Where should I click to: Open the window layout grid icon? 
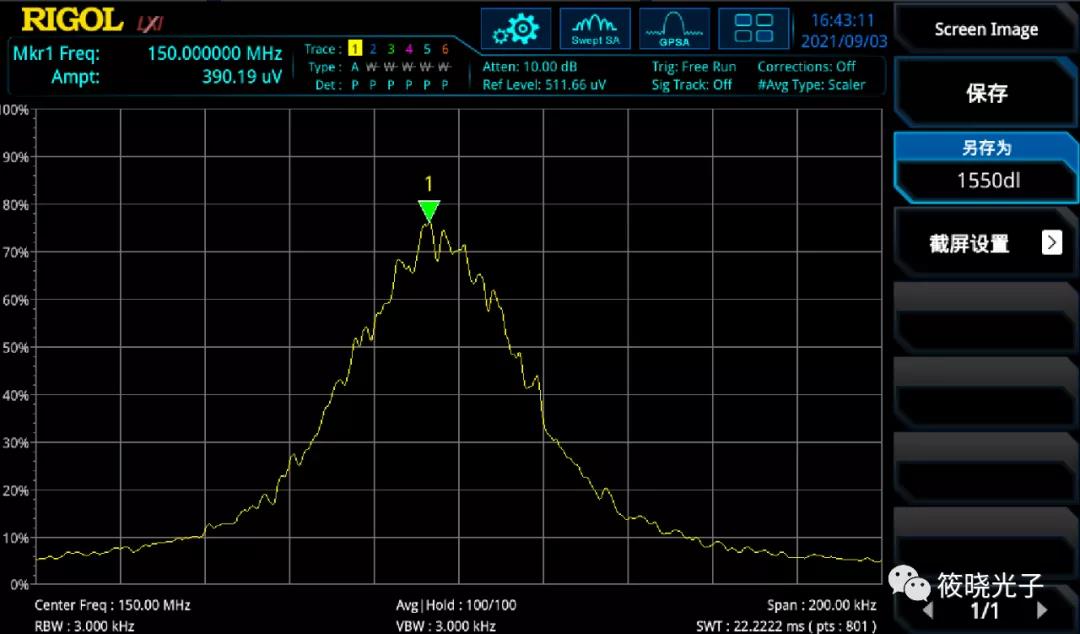(753, 28)
